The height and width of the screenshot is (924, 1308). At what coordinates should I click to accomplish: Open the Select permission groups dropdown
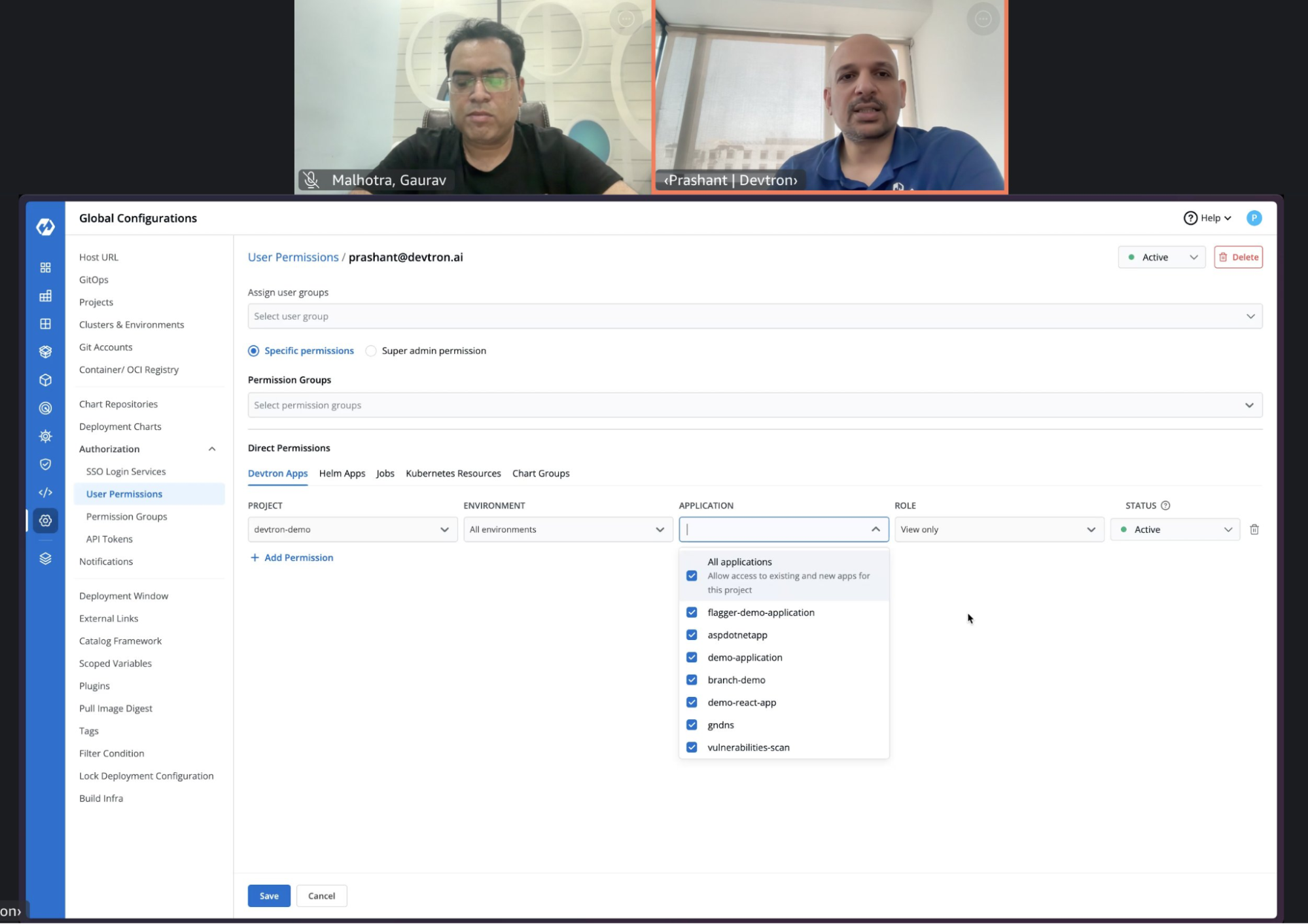pyautogui.click(x=754, y=405)
